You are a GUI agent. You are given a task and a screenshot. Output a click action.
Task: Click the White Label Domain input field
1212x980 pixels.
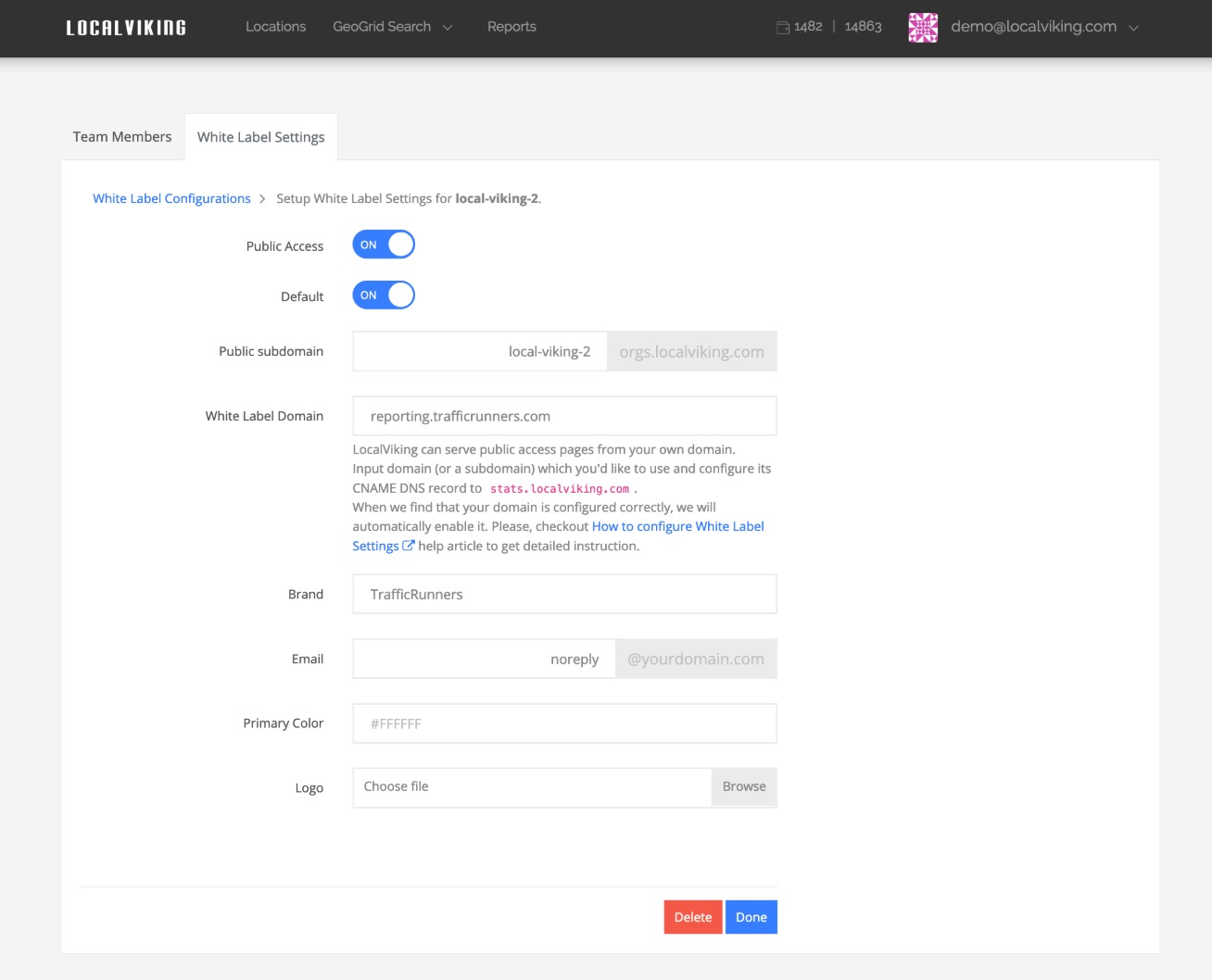pyautogui.click(x=564, y=415)
